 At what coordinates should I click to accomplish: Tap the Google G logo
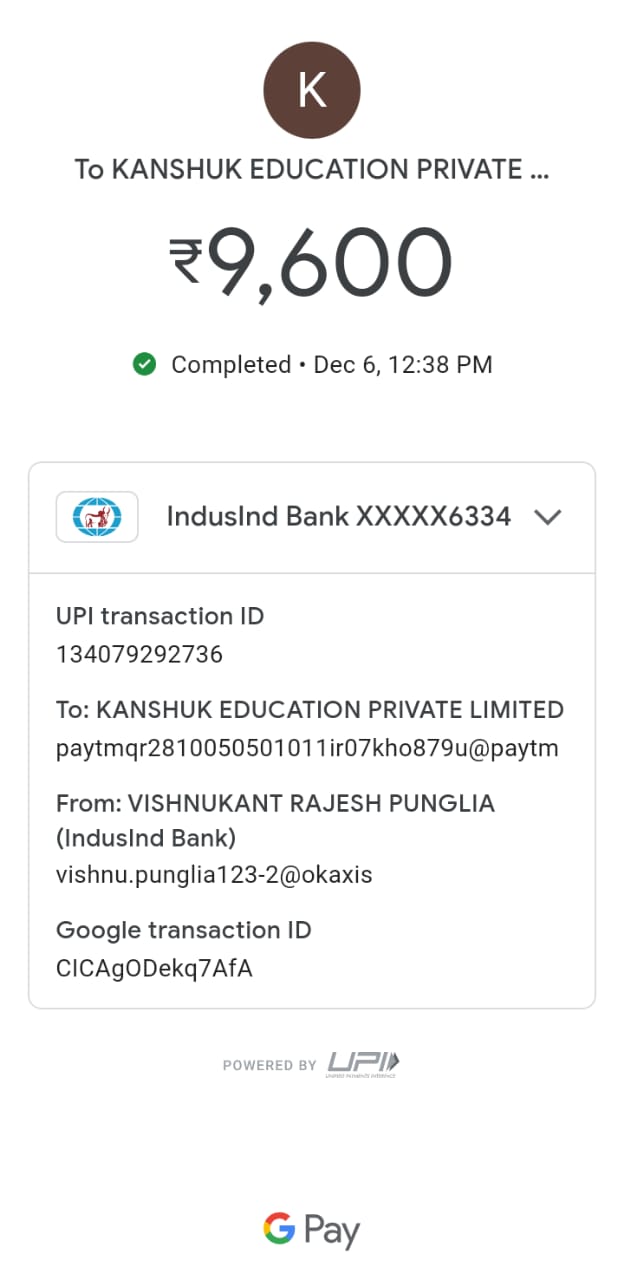279,1229
